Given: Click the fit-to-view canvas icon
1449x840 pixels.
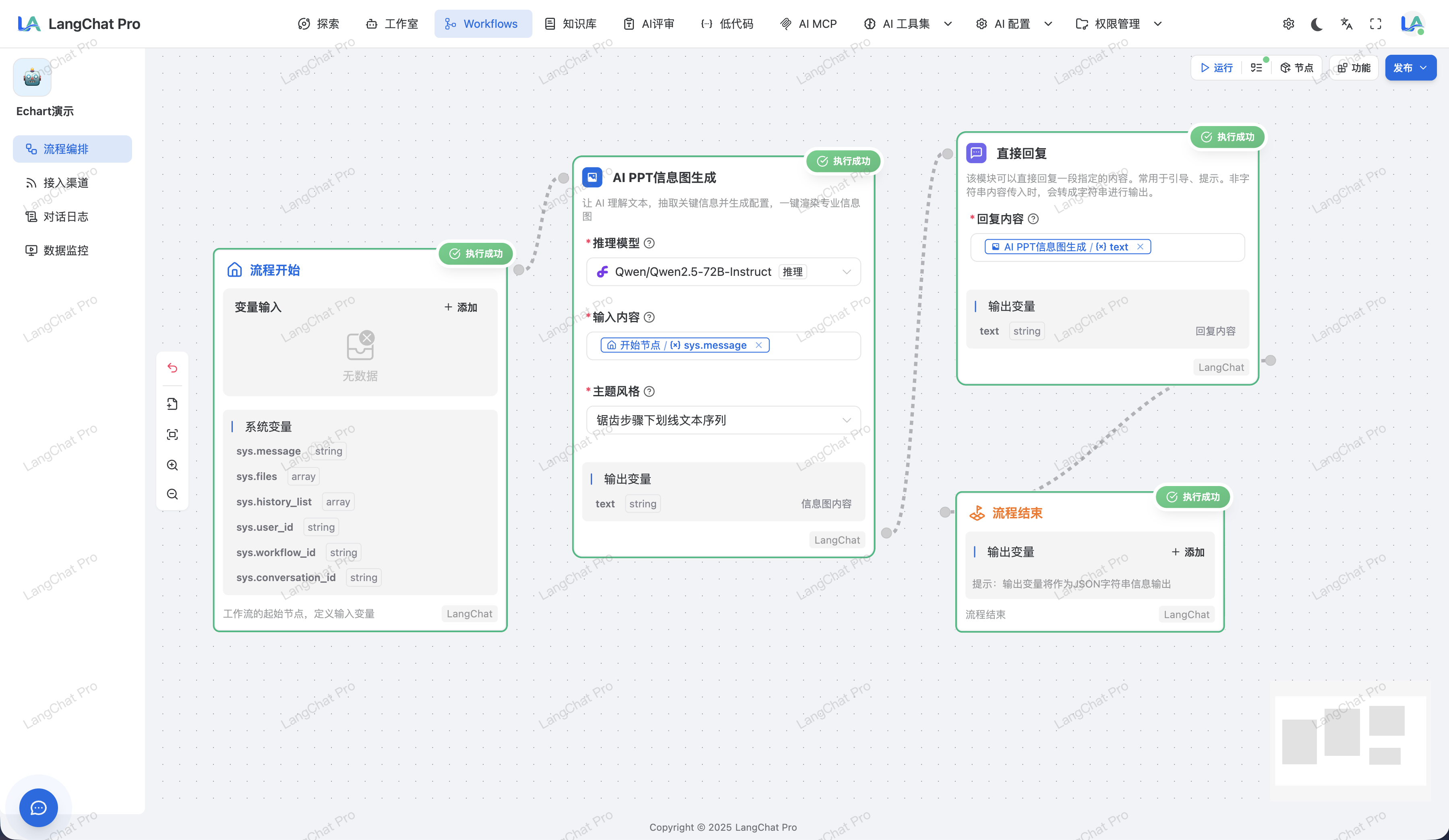Looking at the screenshot, I should 172,434.
